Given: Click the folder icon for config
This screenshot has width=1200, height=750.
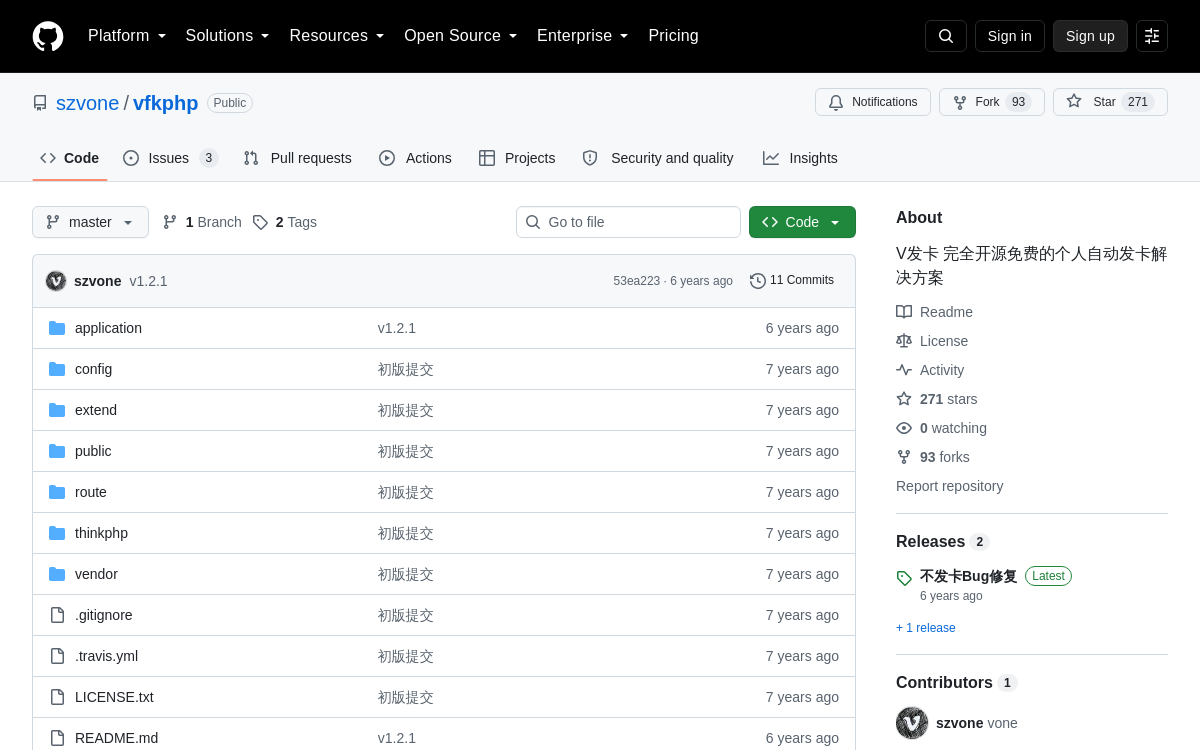Looking at the screenshot, I should tap(57, 369).
